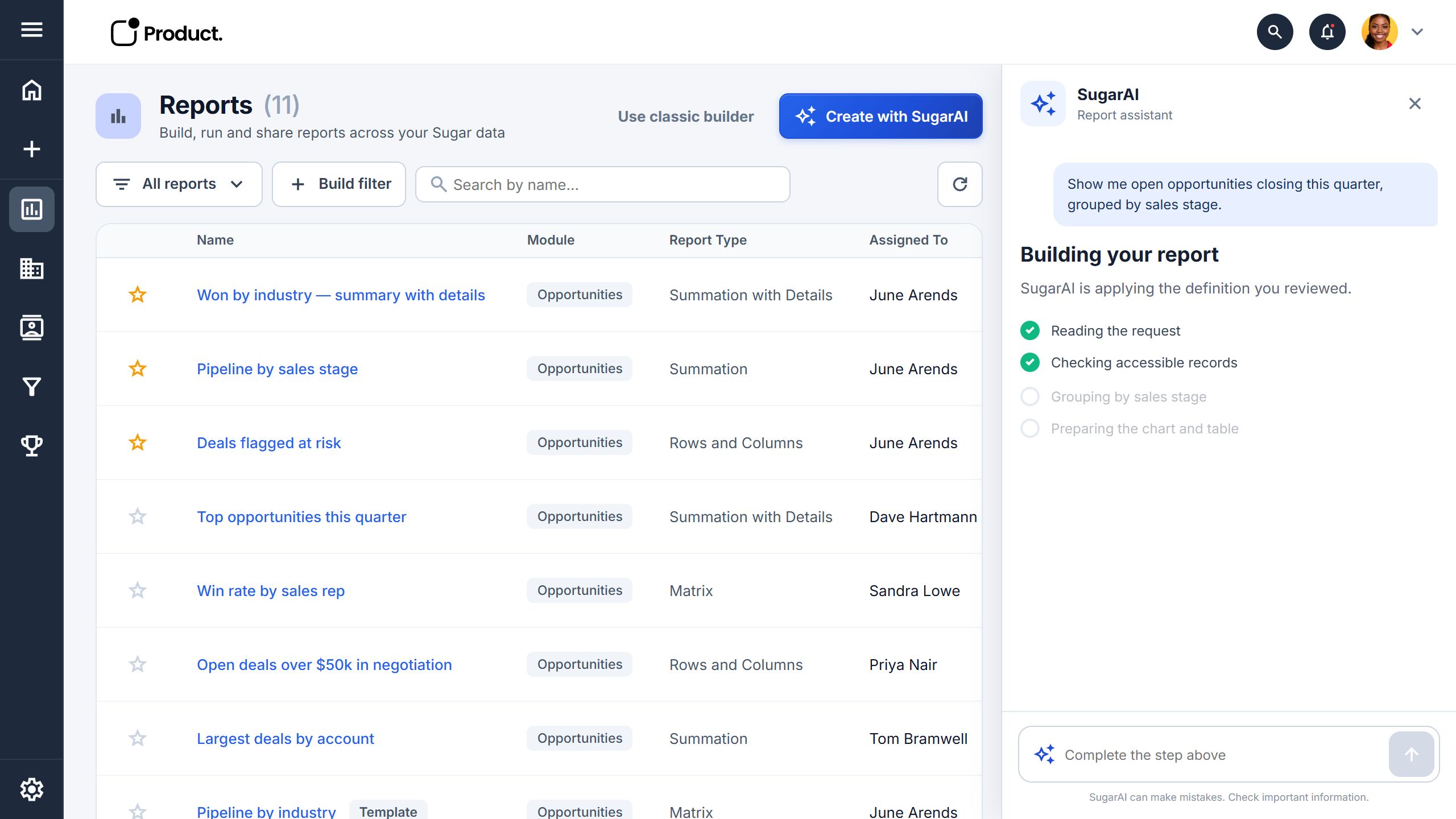The width and height of the screenshot is (1456, 819).
Task: Click the search icon in top bar
Action: coord(1275,32)
